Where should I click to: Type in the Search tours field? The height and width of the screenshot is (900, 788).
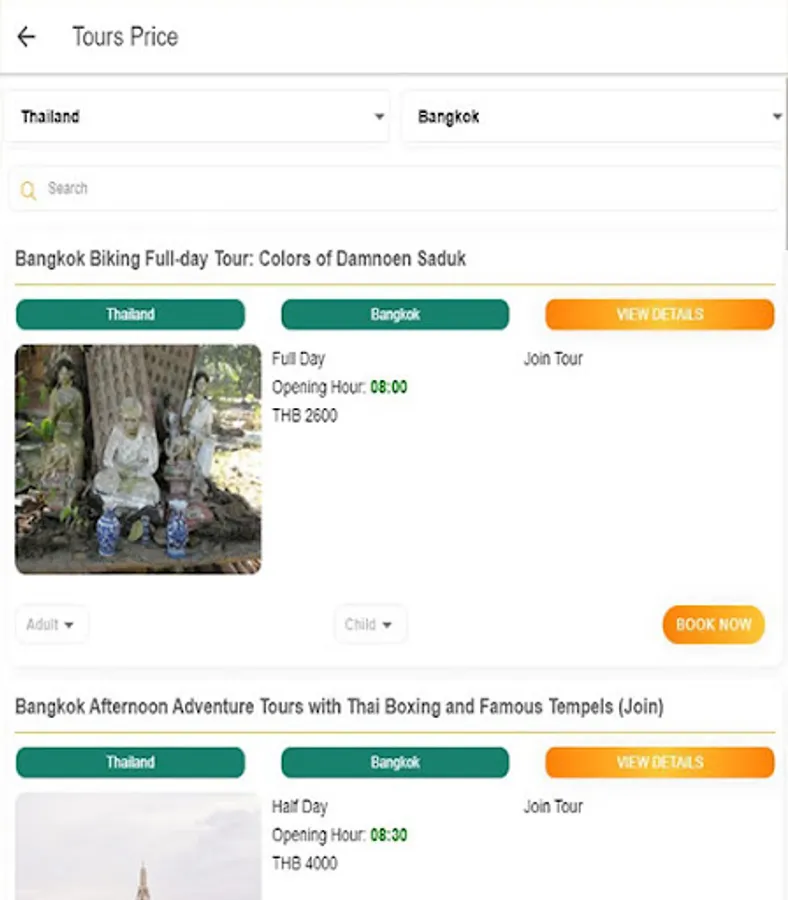400,188
